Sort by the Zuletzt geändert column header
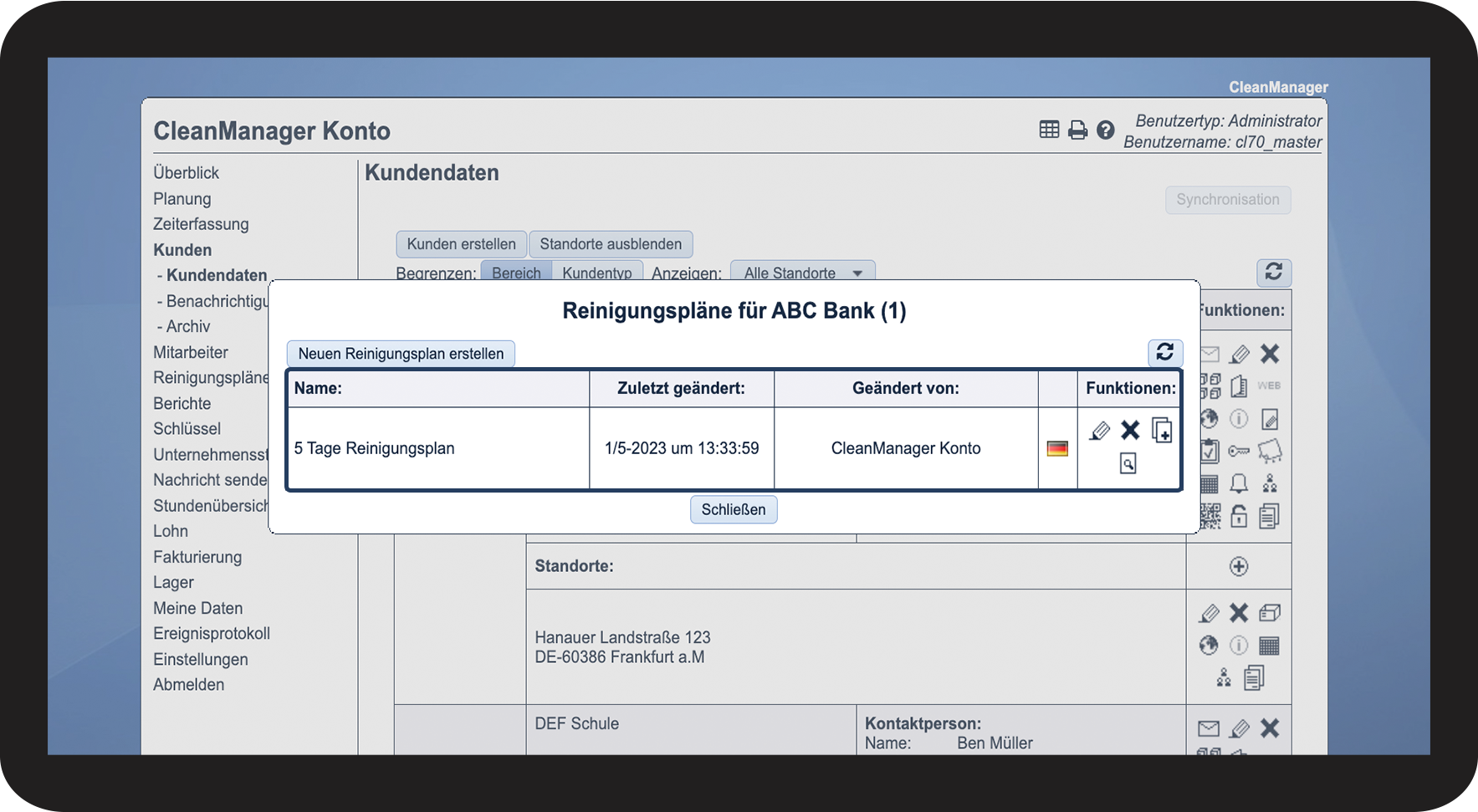The image size is (1478, 812). pos(681,388)
